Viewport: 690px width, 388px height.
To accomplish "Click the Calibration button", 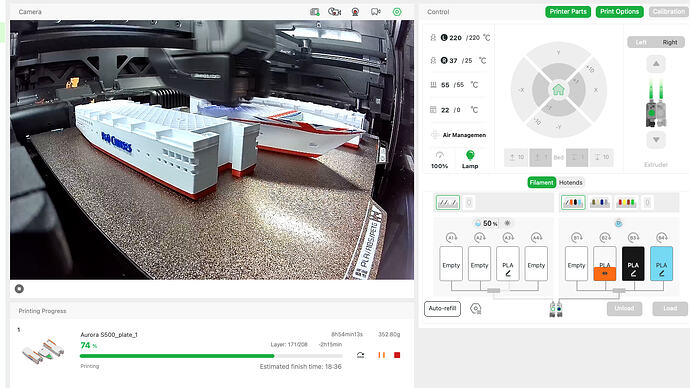I will [x=669, y=12].
